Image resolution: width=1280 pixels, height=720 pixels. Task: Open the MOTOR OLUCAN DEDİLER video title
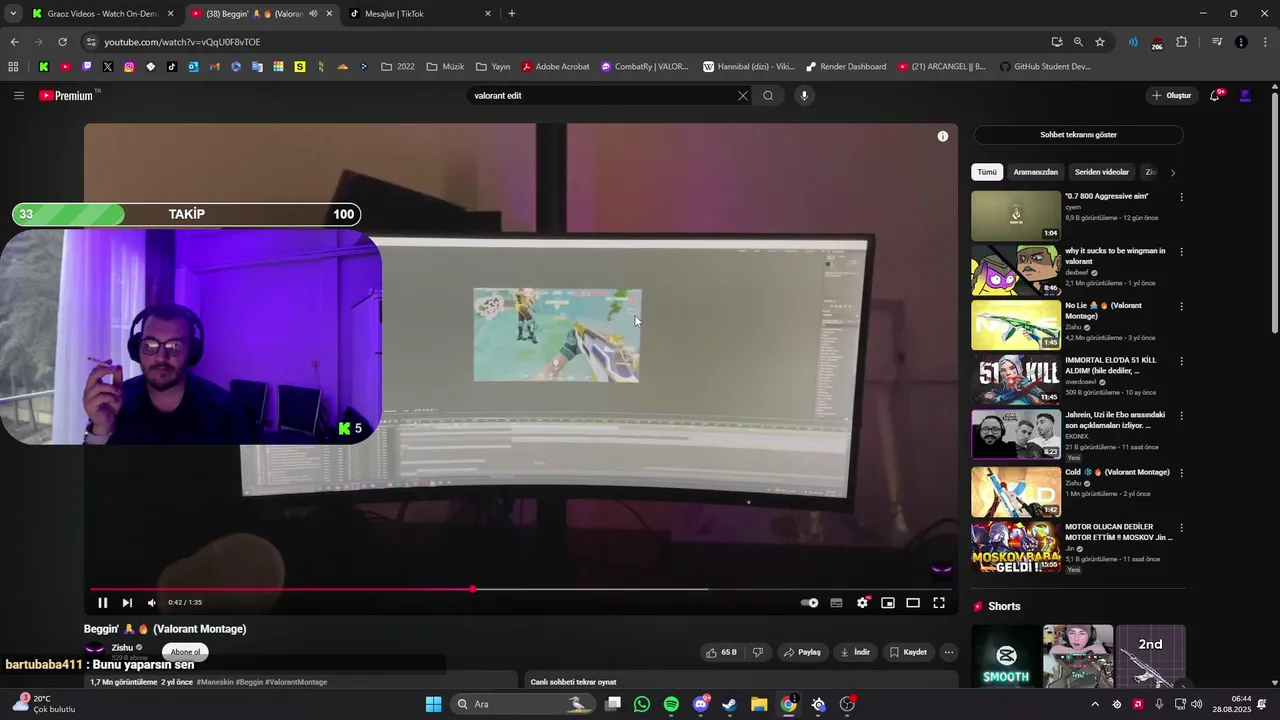(1118, 532)
